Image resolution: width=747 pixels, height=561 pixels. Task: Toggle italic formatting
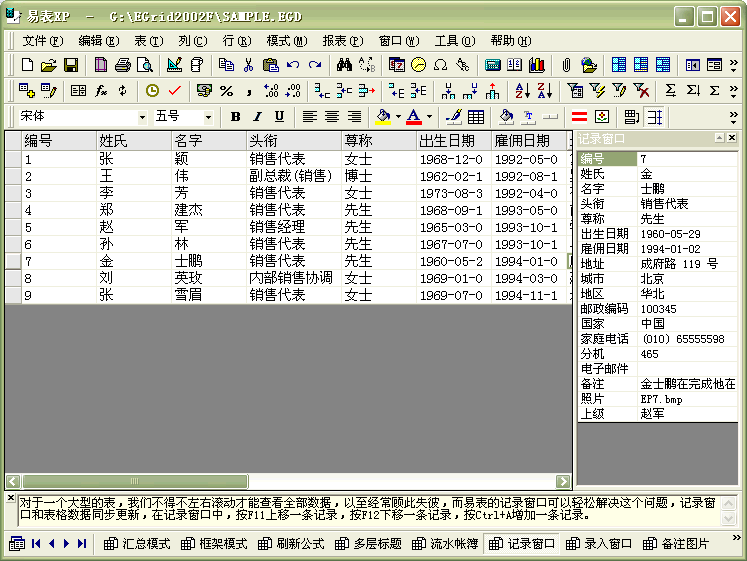click(257, 117)
